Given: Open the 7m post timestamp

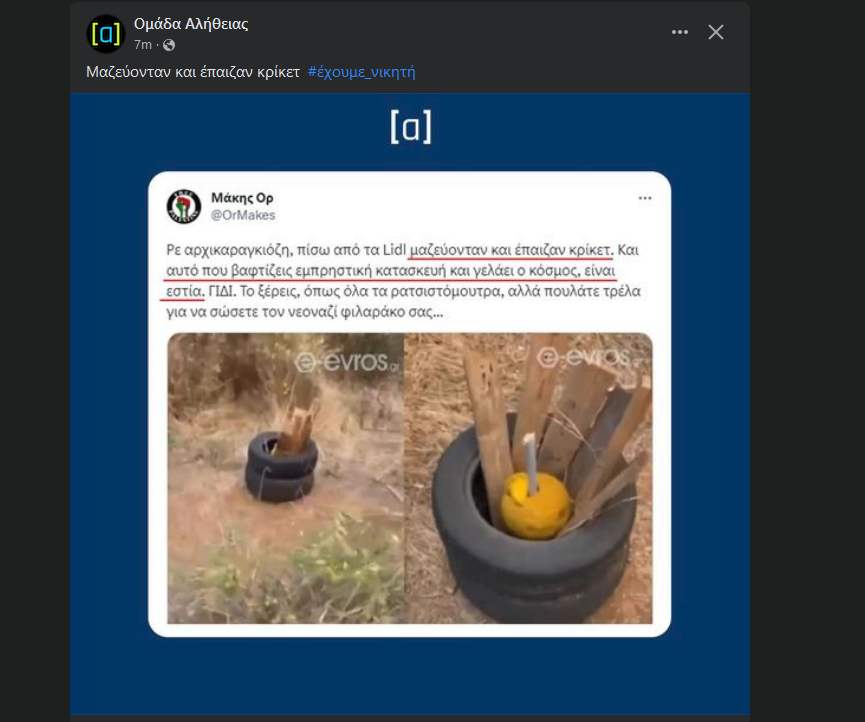Looking at the screenshot, I should [143, 45].
